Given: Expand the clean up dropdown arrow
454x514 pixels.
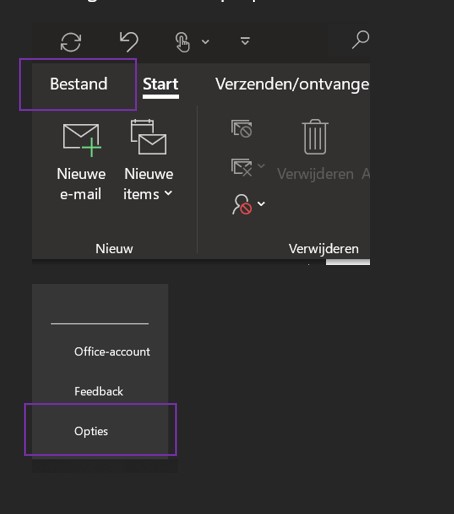Looking at the screenshot, I should point(261,166).
